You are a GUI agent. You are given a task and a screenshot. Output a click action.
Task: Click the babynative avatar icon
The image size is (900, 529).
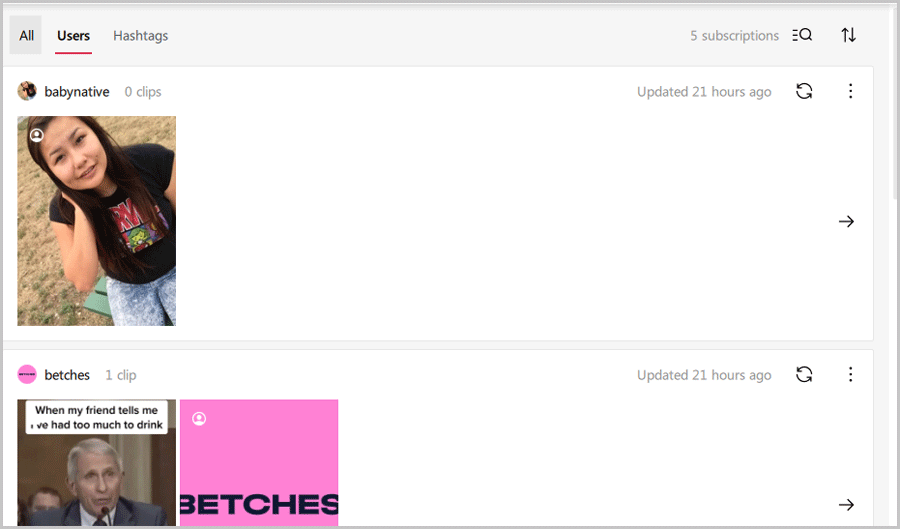pos(27,91)
